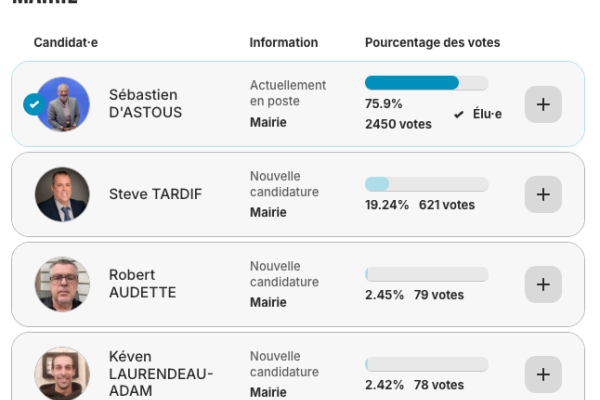
Task: Click the blue elected checkmark badge on Sébastien's photo
Action: point(33,104)
